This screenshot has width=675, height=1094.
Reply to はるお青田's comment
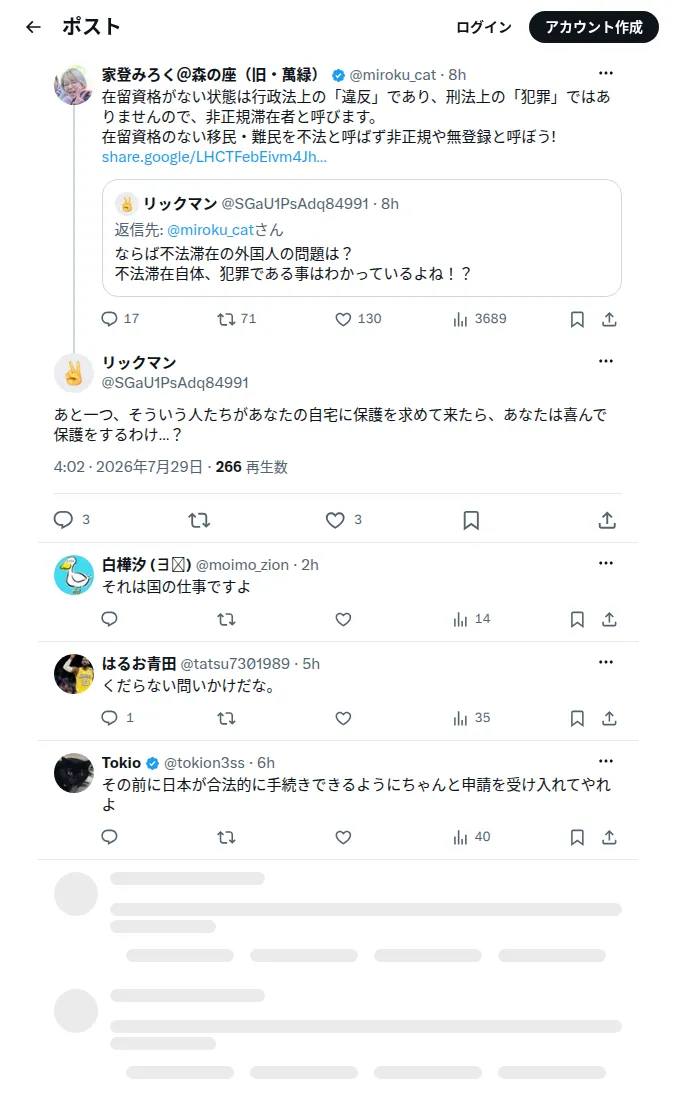pyautogui.click(x=110, y=718)
